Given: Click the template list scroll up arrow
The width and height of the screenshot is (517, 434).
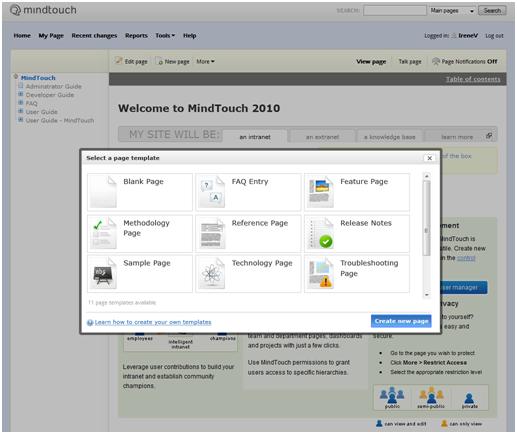Looking at the screenshot, I should point(426,176).
